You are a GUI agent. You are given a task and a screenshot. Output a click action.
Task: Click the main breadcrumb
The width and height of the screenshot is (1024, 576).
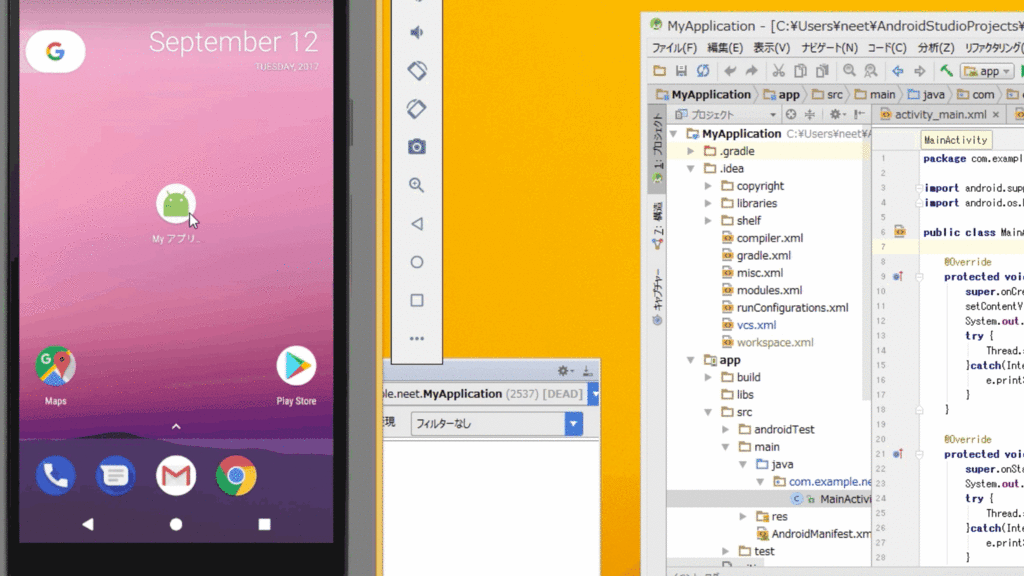(x=875, y=94)
